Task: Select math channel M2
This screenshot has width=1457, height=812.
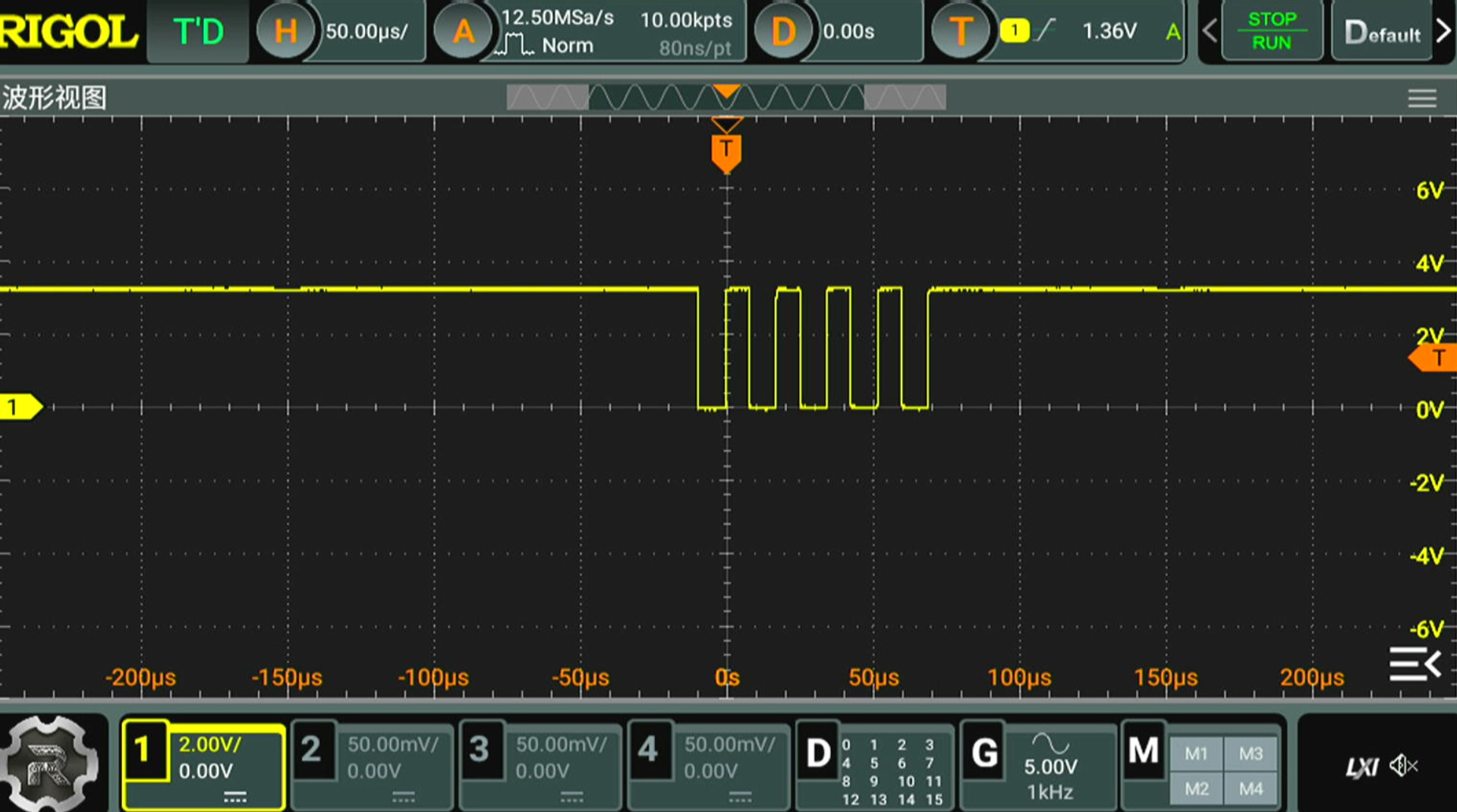Action: 1196,788
